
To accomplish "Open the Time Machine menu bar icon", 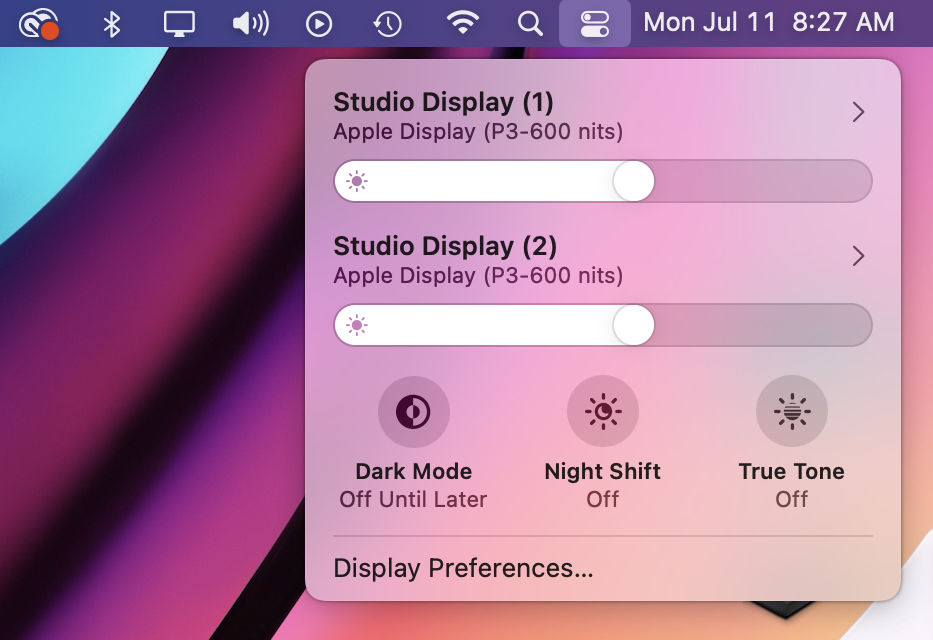I will 387,24.
